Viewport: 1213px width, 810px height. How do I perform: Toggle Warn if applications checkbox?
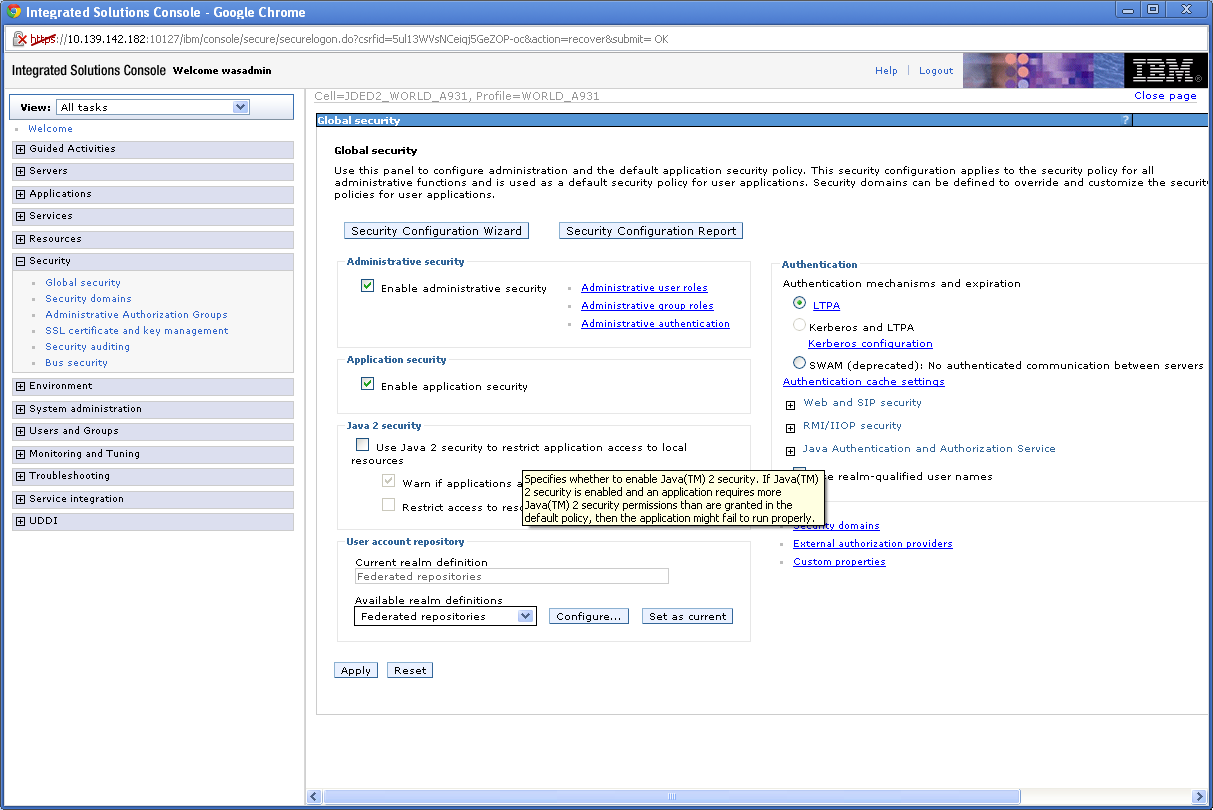point(389,481)
